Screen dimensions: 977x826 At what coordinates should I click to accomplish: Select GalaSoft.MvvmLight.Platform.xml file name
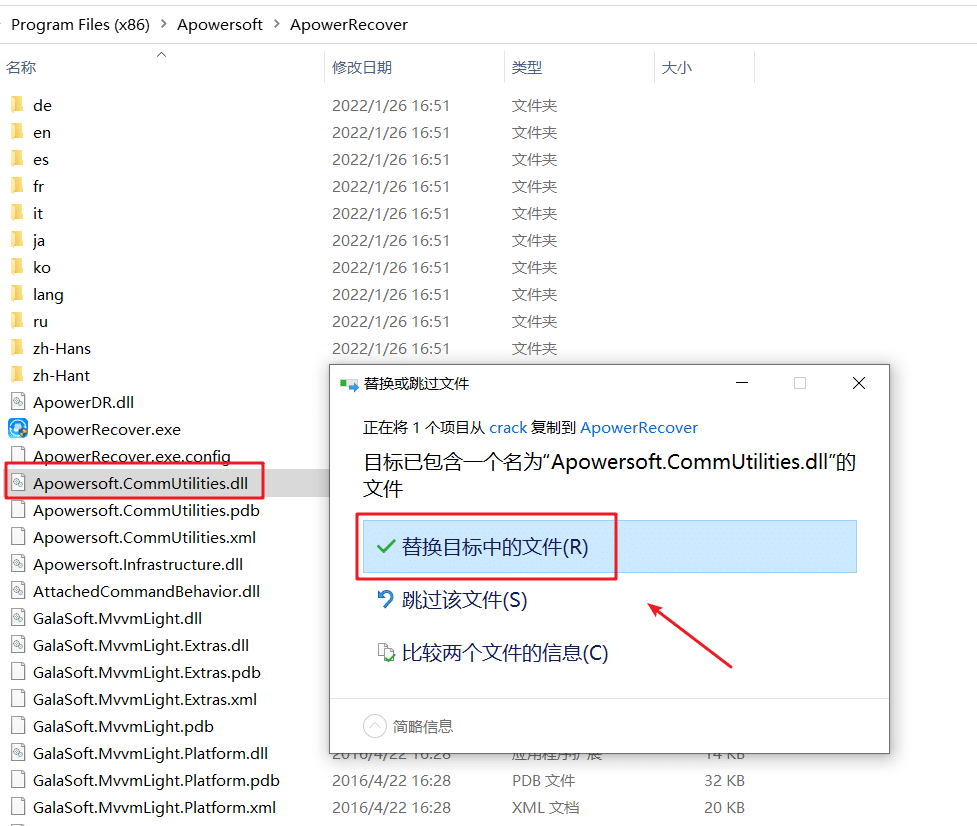pyautogui.click(x=154, y=807)
